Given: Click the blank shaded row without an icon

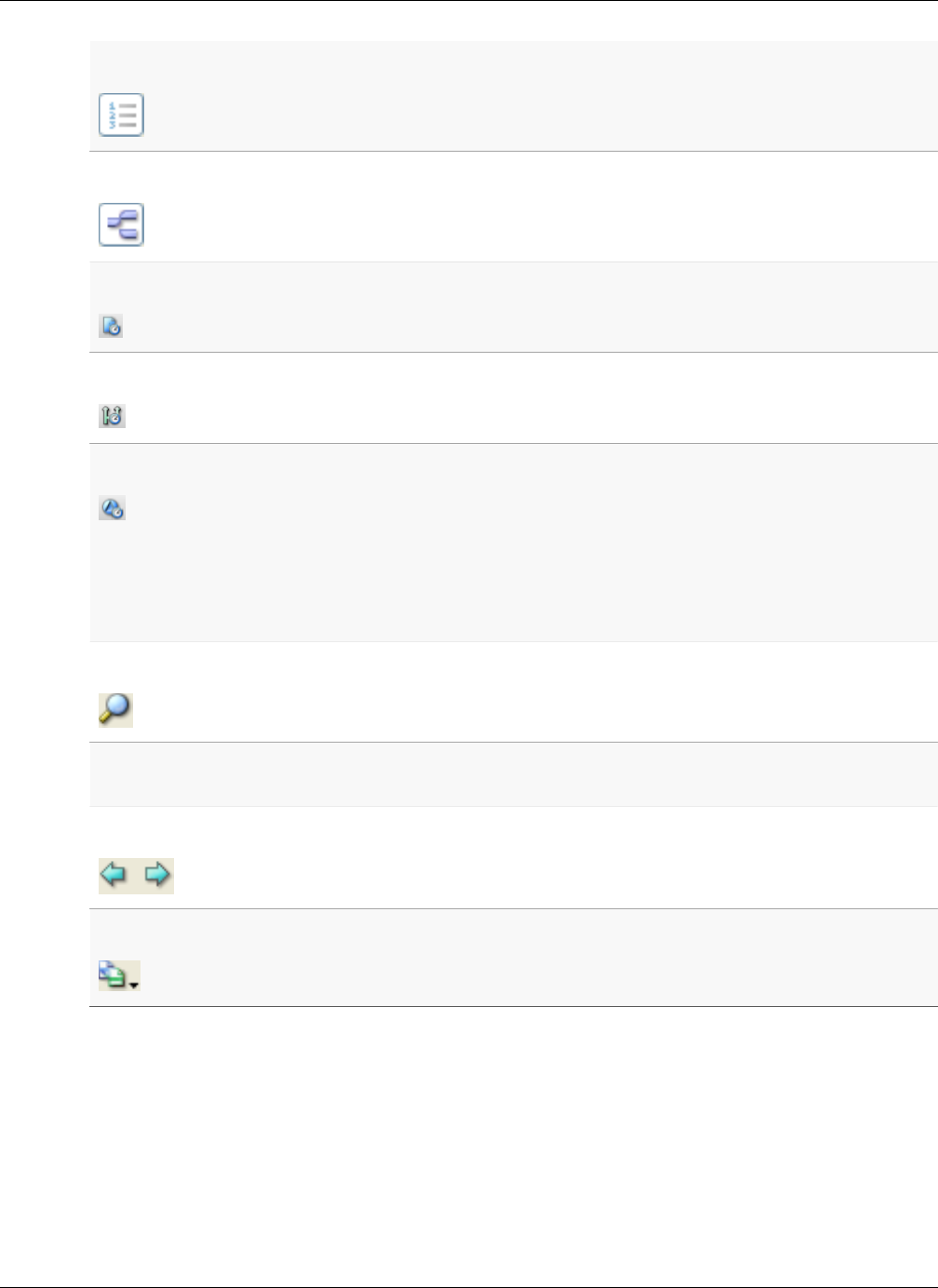Looking at the screenshot, I should (x=514, y=774).
